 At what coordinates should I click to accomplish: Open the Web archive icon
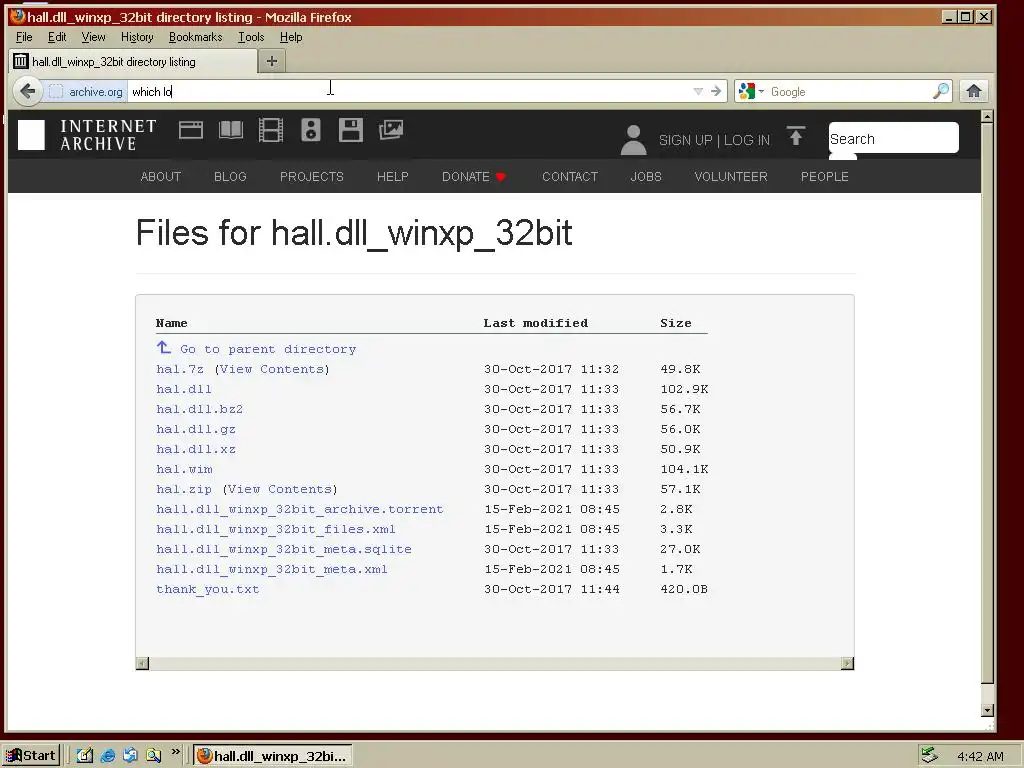(x=191, y=130)
